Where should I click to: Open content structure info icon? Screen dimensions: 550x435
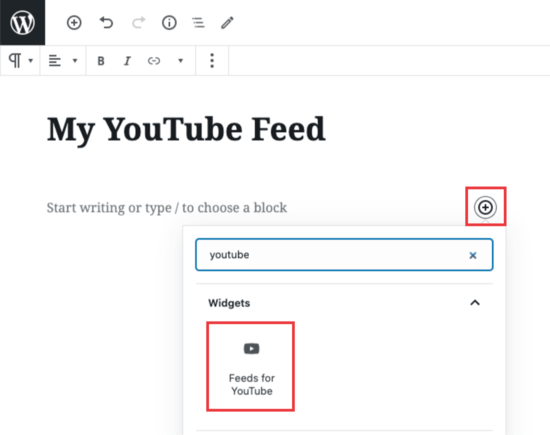(x=169, y=23)
